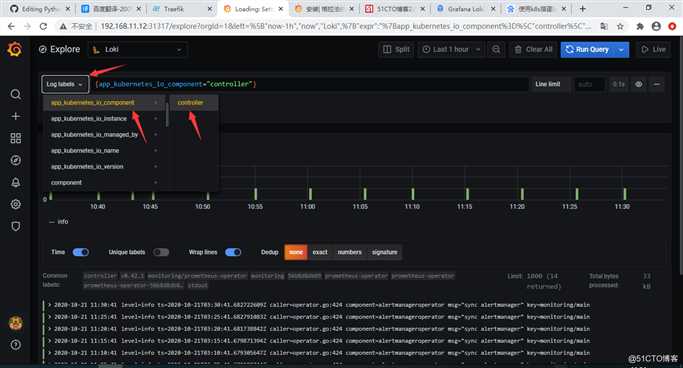The height and width of the screenshot is (368, 683).
Task: Open the browser extensions puzzle icon
Action: (x=640, y=27)
